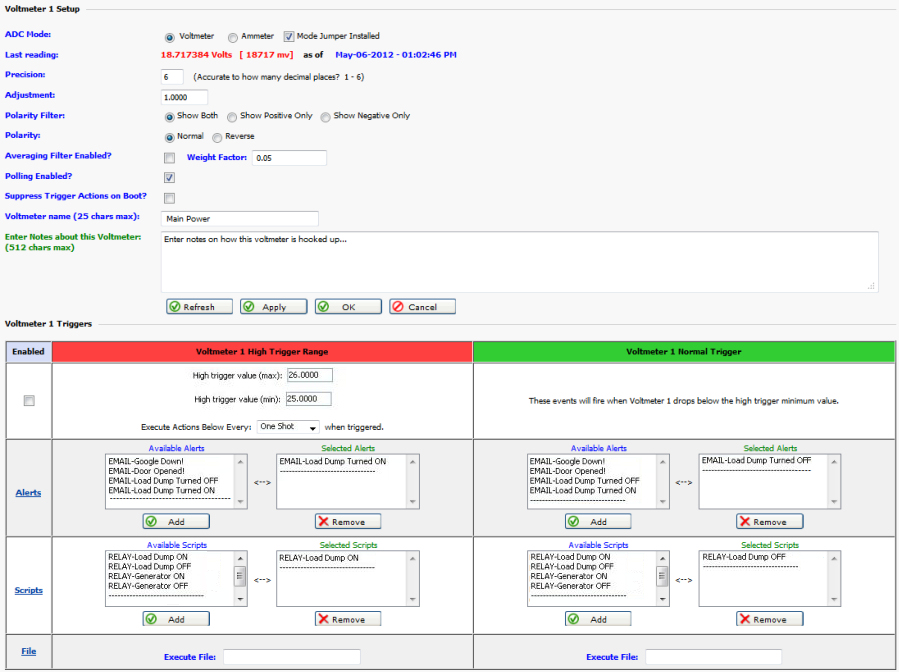Uncheck the Polling Enabled checkbox
The width and height of the screenshot is (899, 672).
(169, 177)
